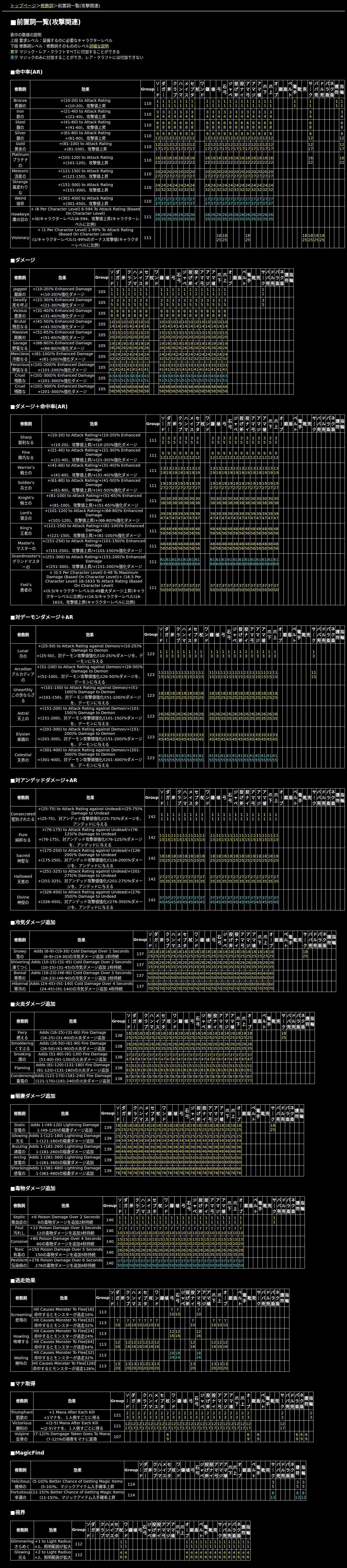
Task: Click the 命中率(AR) section heading
Action: click(27, 72)
